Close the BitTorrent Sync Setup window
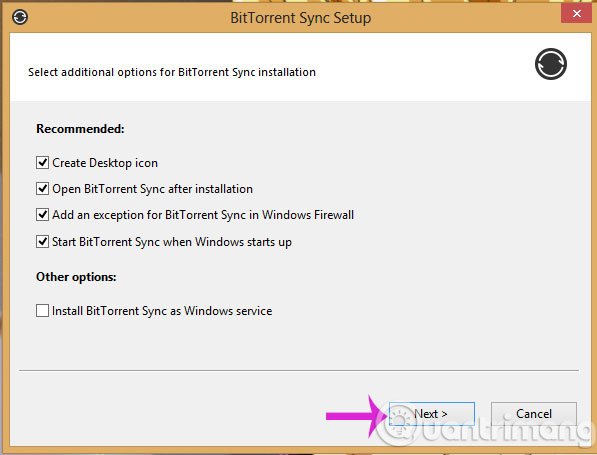Image resolution: width=597 pixels, height=455 pixels. pos(577,14)
